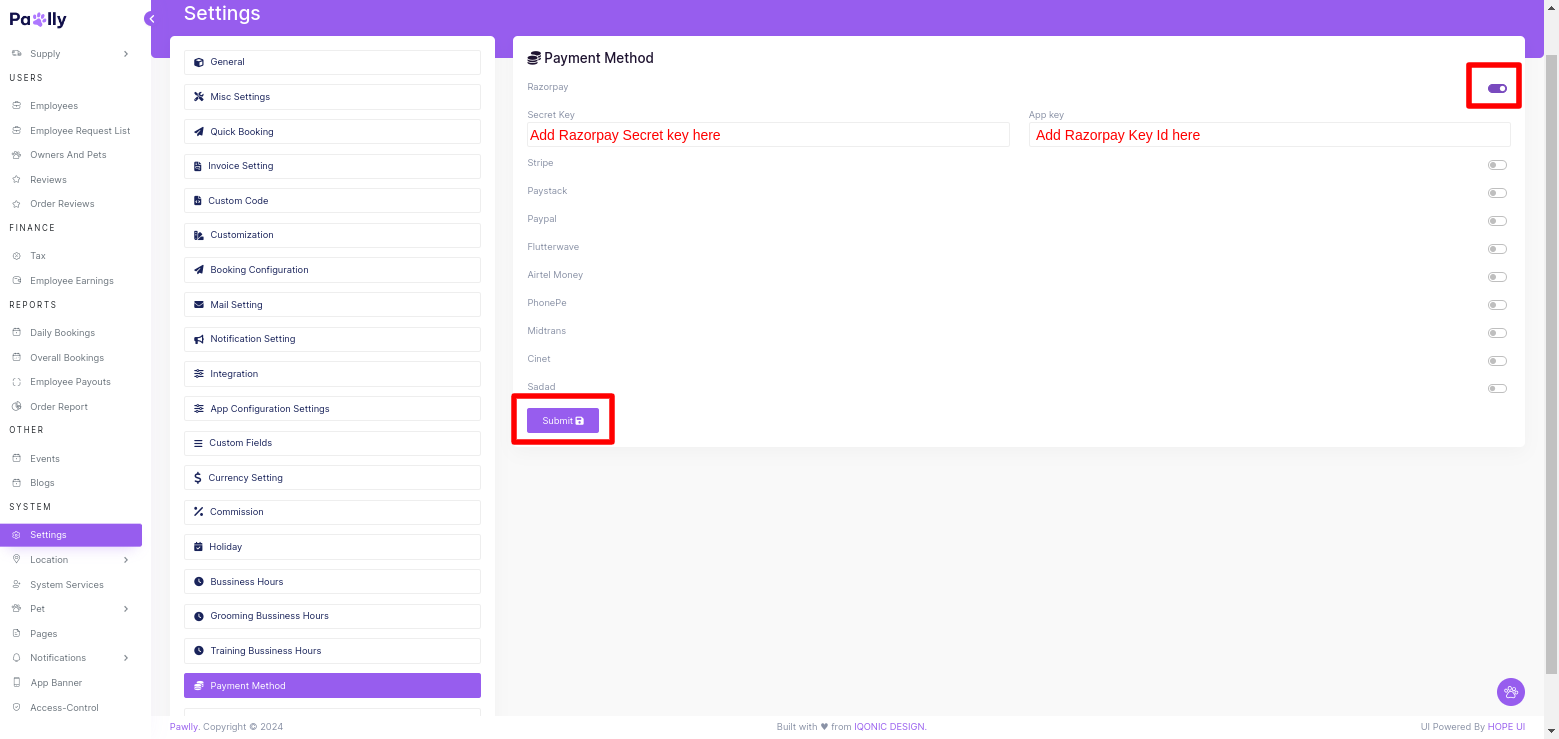Screen dimensions: 1559x739
Task: Click the Settings gear icon
Action: [17, 535]
